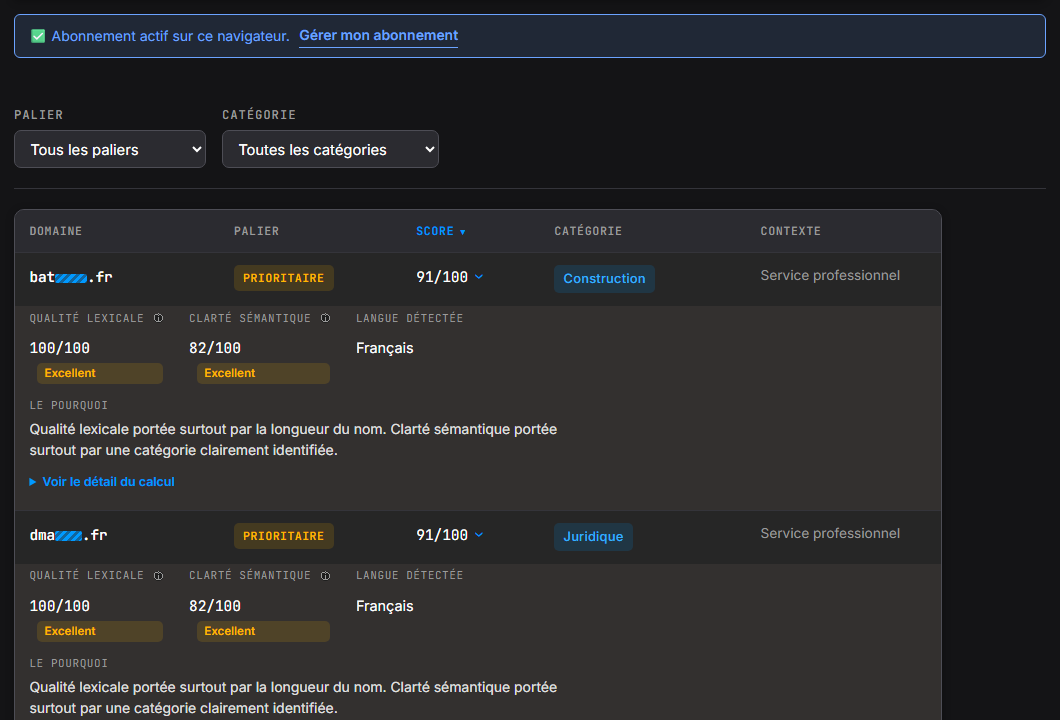Screen dimensions: 1060x720
Task: Click the Le pourquoi explanation paragraph for bat….fr
Action: coord(293,440)
